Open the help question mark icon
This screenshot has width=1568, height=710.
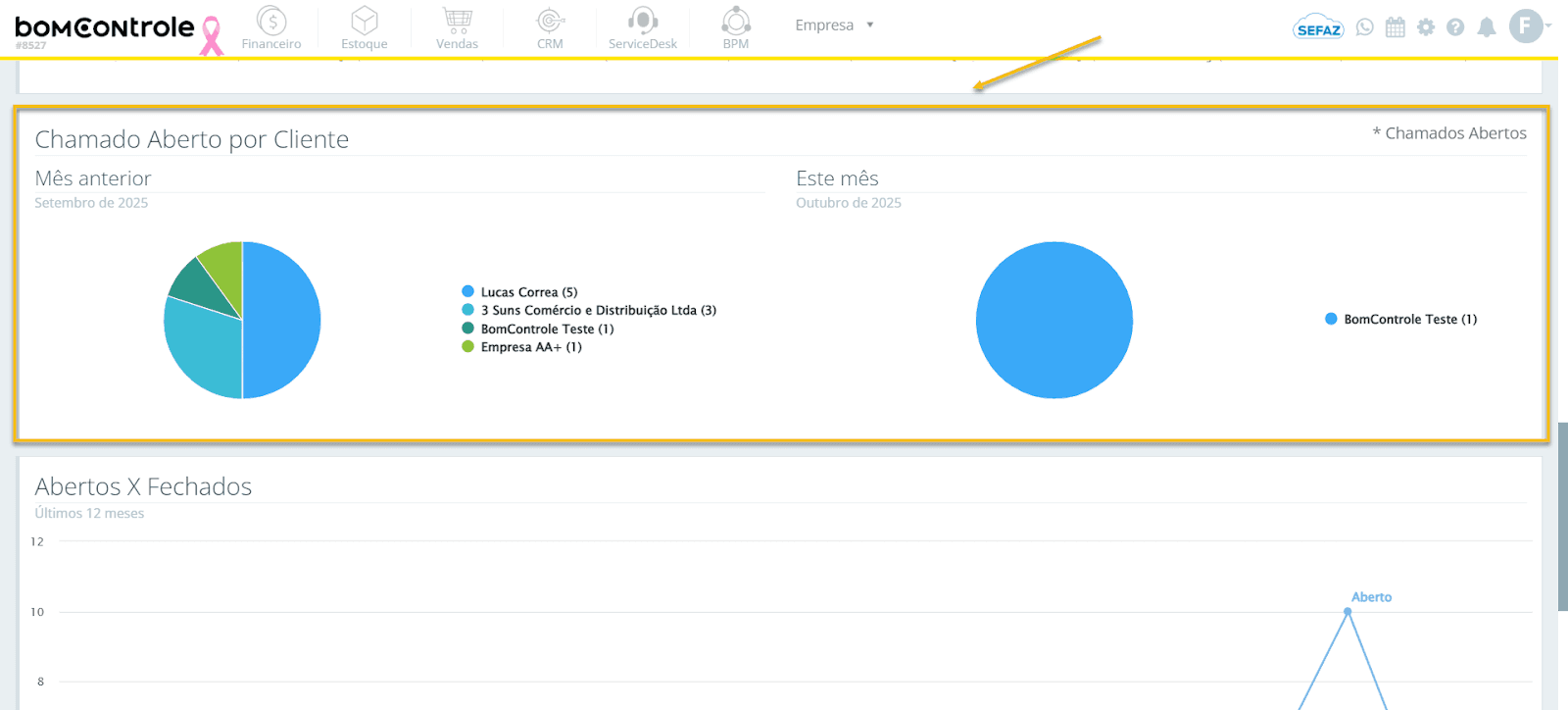pos(1455,27)
